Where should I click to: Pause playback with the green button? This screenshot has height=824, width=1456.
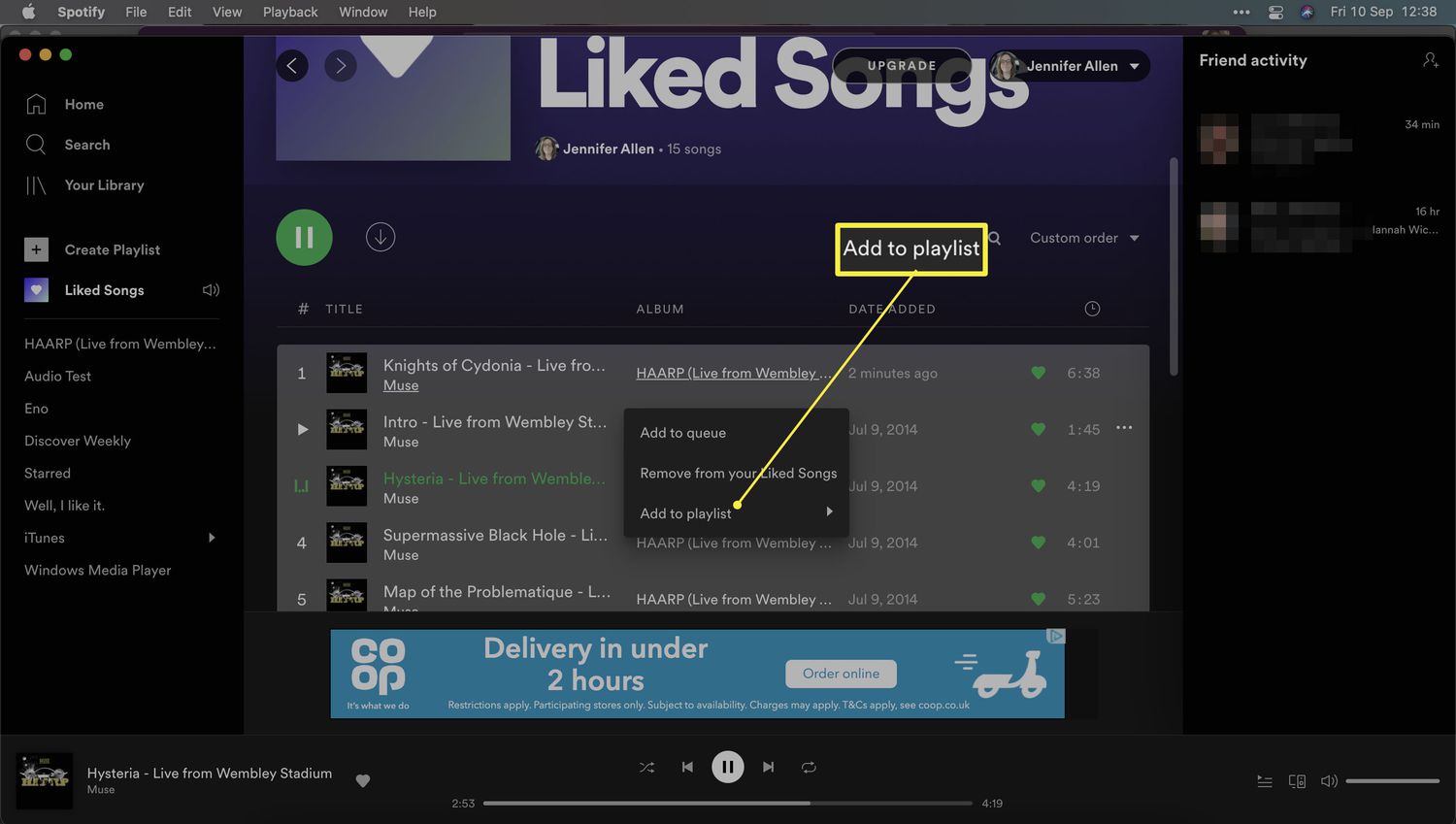[x=304, y=238]
